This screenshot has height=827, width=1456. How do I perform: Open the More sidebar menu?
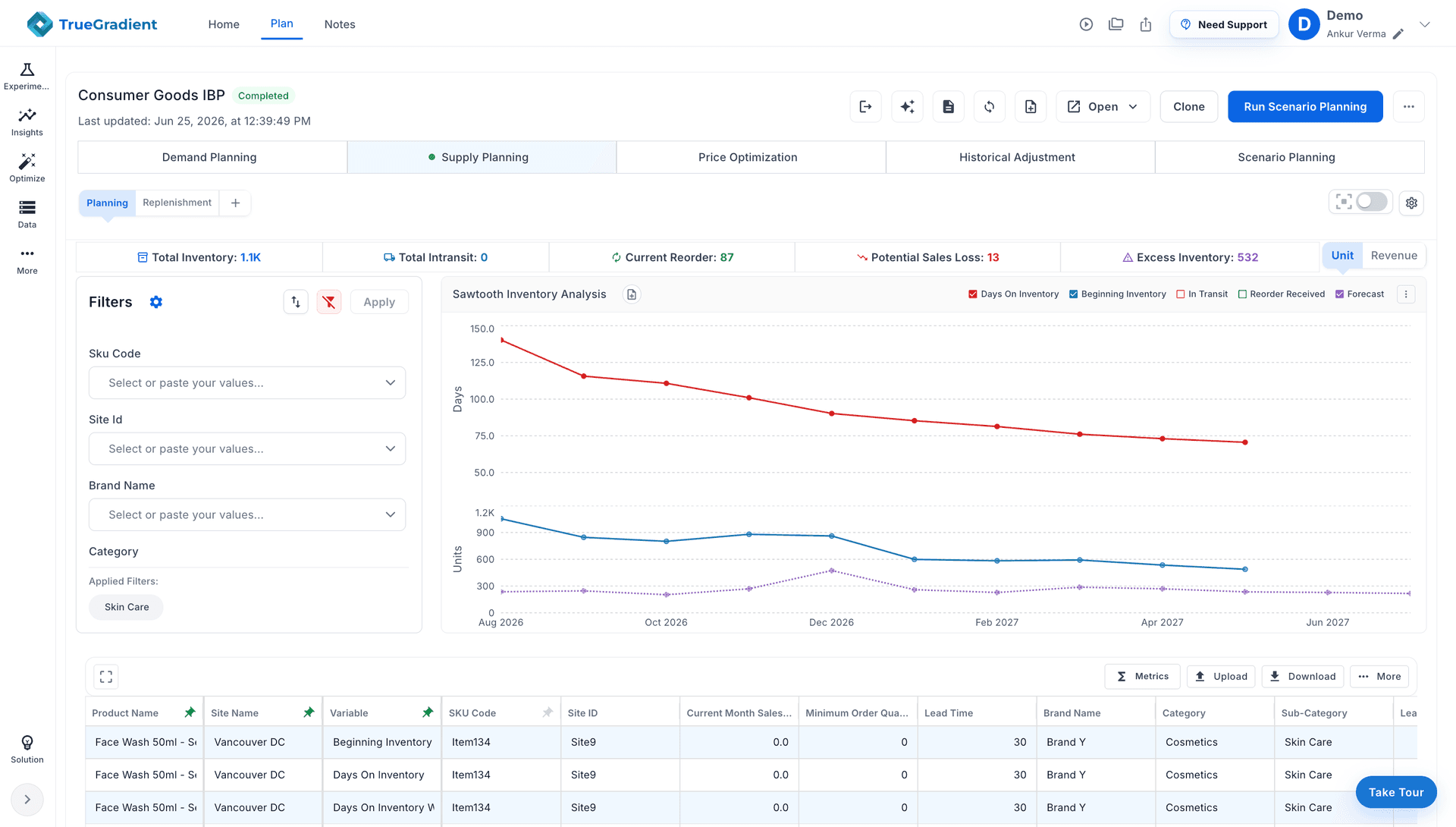point(27,261)
